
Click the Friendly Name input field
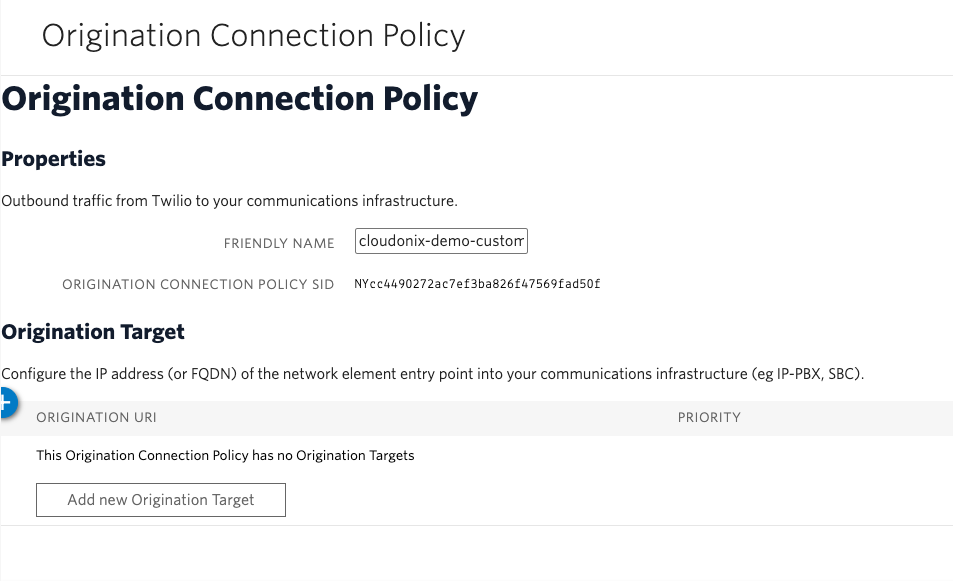[441, 242]
